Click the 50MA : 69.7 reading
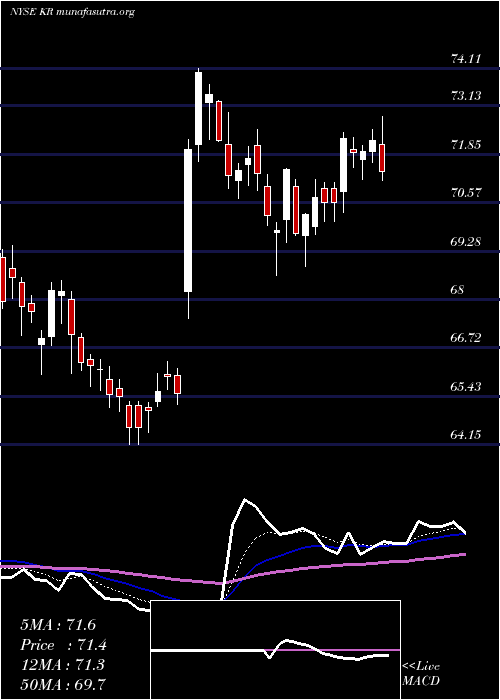The image size is (500, 700). (63, 684)
